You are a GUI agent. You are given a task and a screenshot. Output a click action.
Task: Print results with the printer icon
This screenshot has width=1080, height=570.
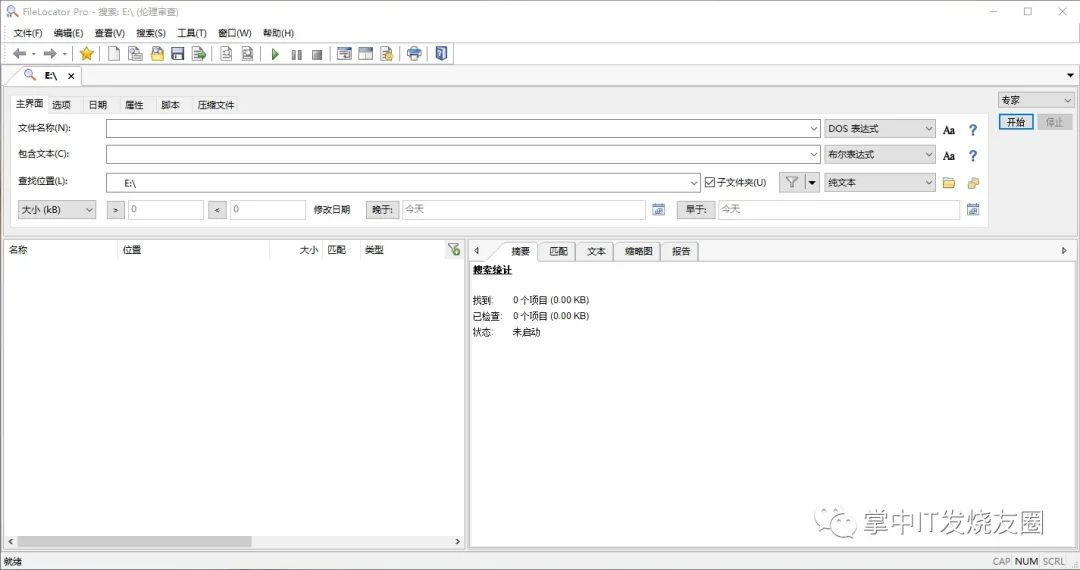coord(414,54)
